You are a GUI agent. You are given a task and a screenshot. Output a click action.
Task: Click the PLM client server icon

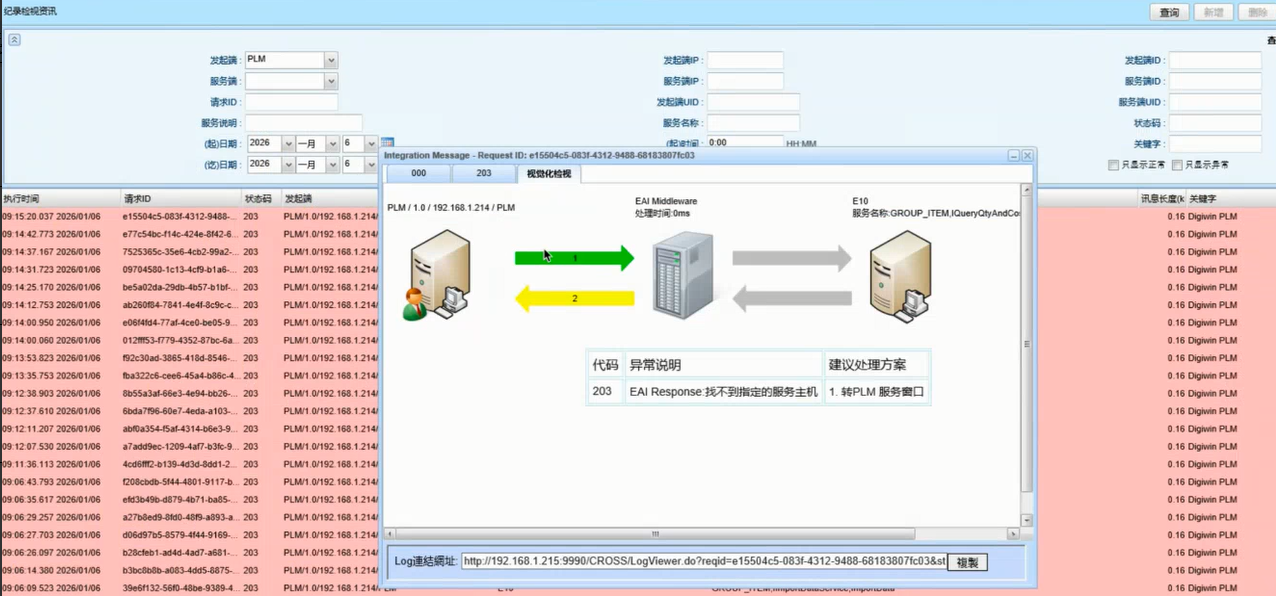pos(438,275)
